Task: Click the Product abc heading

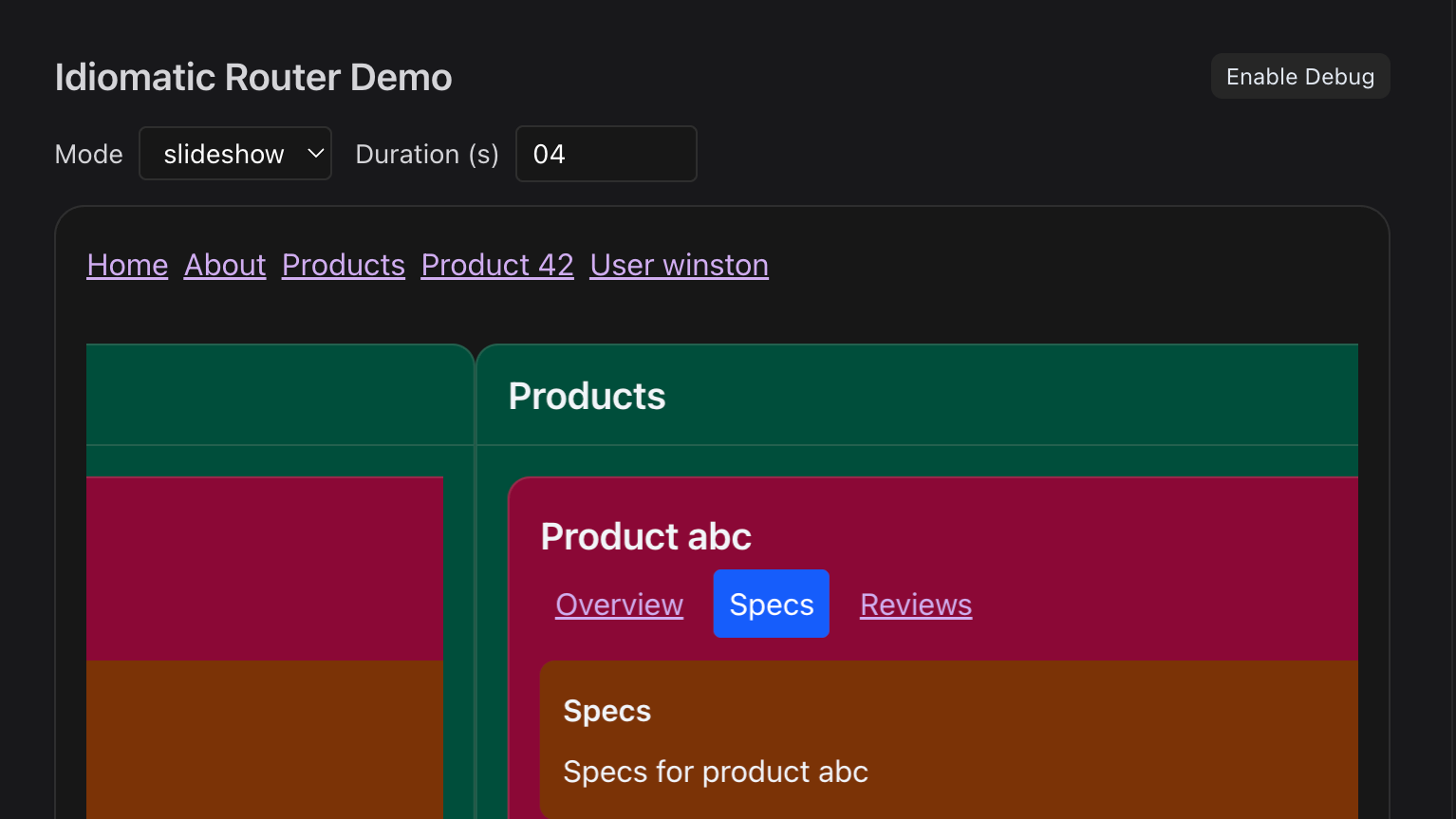Action: click(x=645, y=537)
